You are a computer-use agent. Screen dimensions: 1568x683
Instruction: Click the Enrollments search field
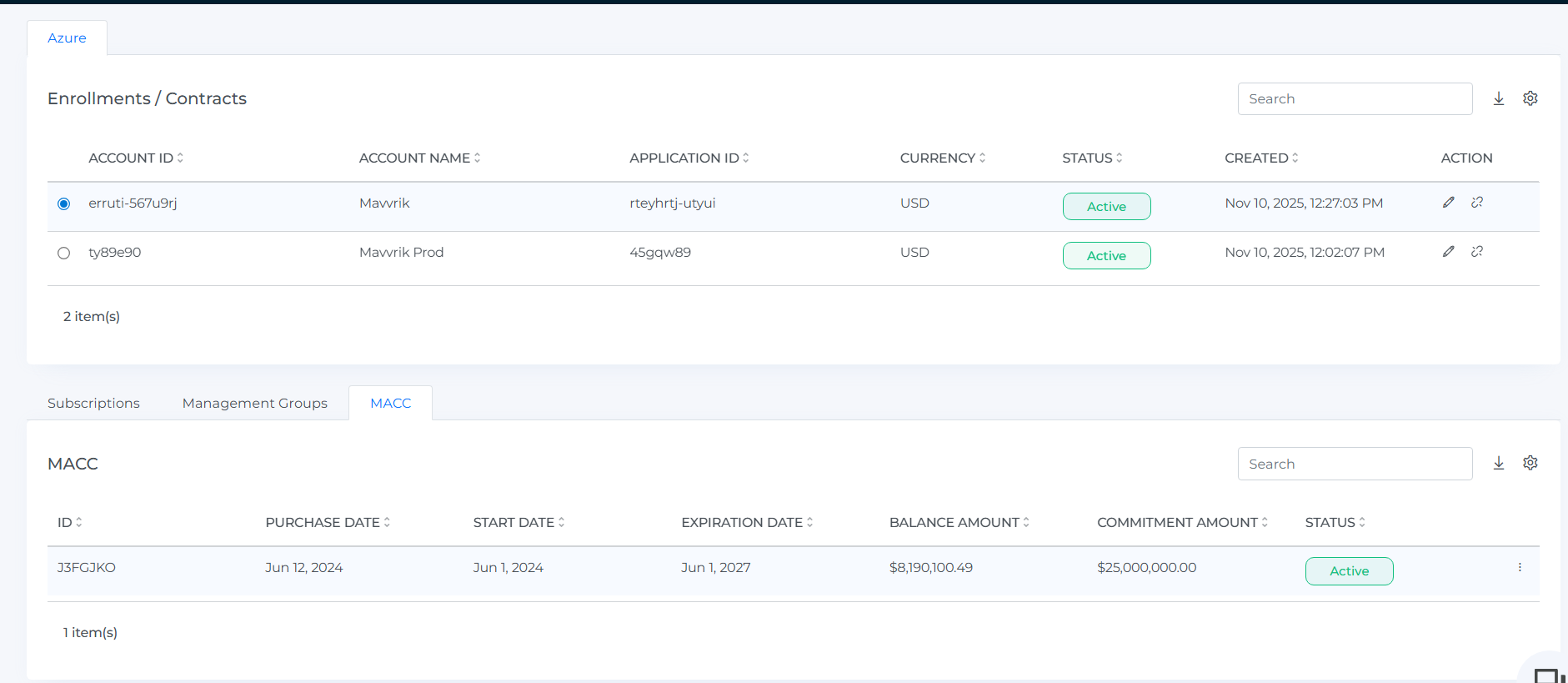click(1354, 99)
